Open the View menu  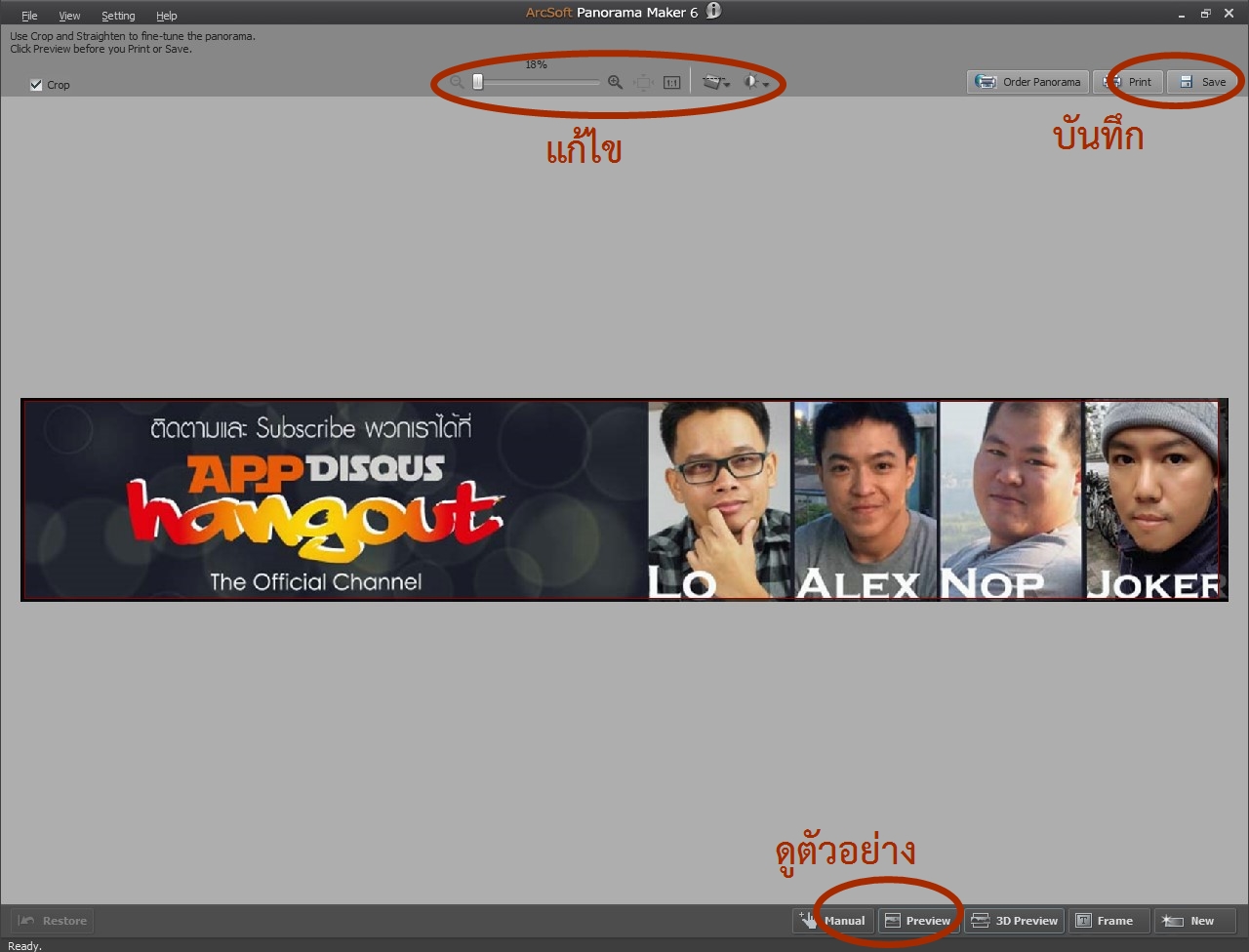pos(69,16)
